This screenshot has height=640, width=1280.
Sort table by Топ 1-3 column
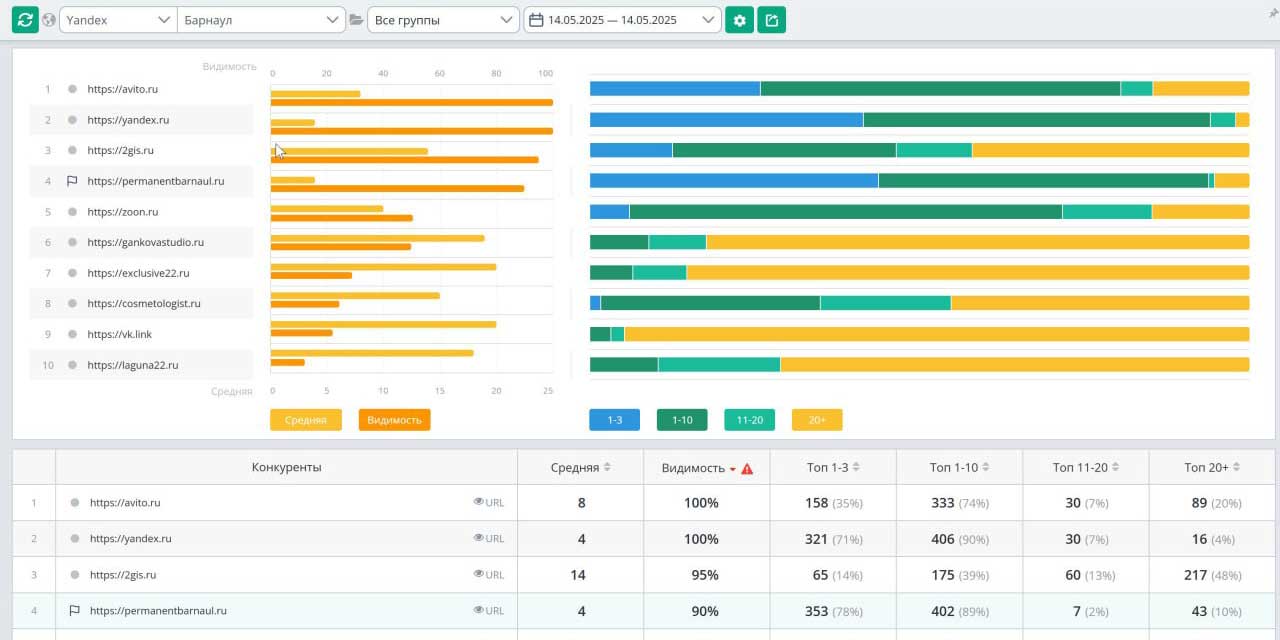point(832,468)
